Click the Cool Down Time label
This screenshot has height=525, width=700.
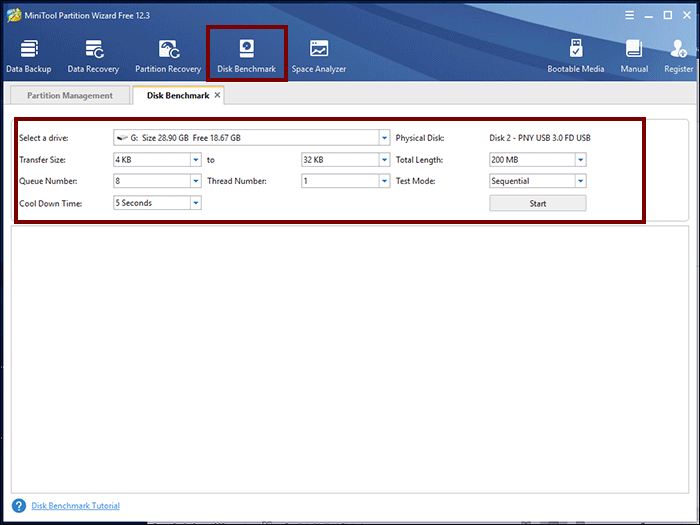(x=50, y=204)
